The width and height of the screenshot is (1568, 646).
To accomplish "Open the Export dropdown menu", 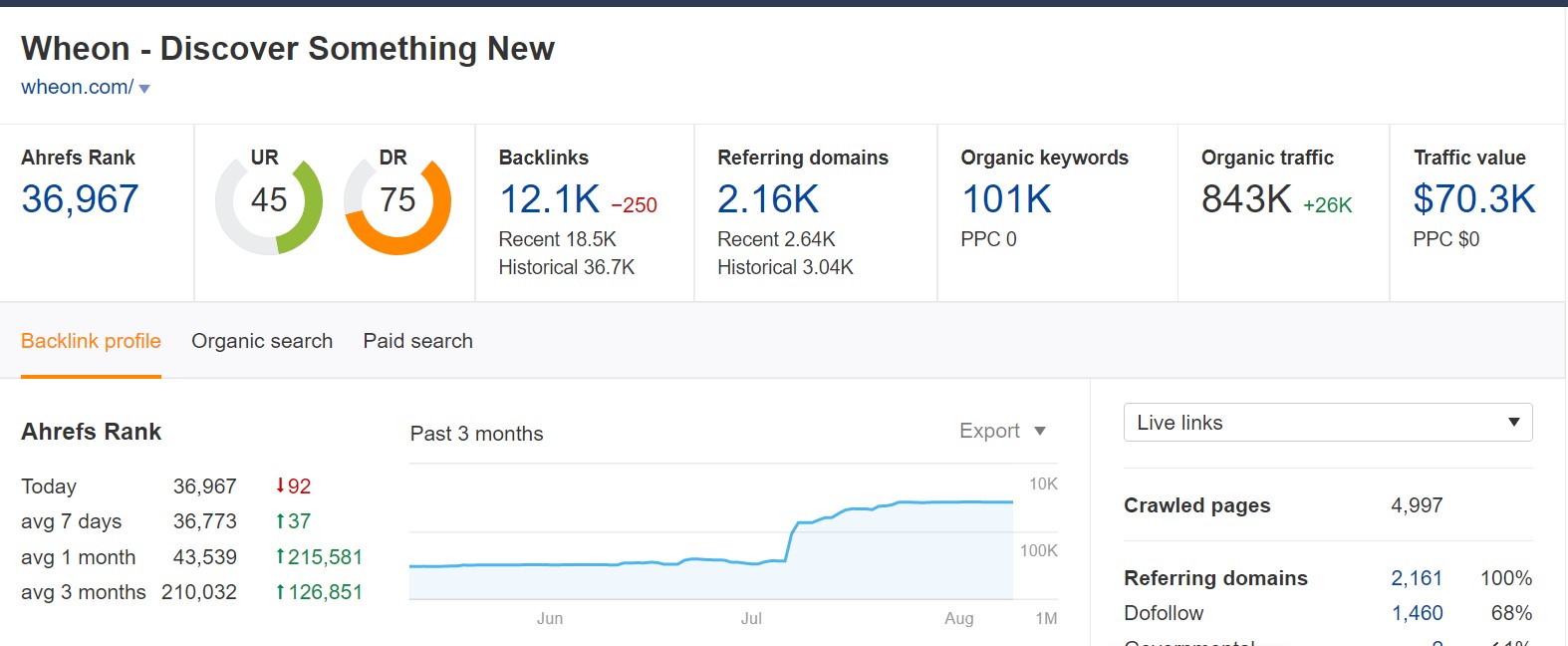I will point(1002,432).
